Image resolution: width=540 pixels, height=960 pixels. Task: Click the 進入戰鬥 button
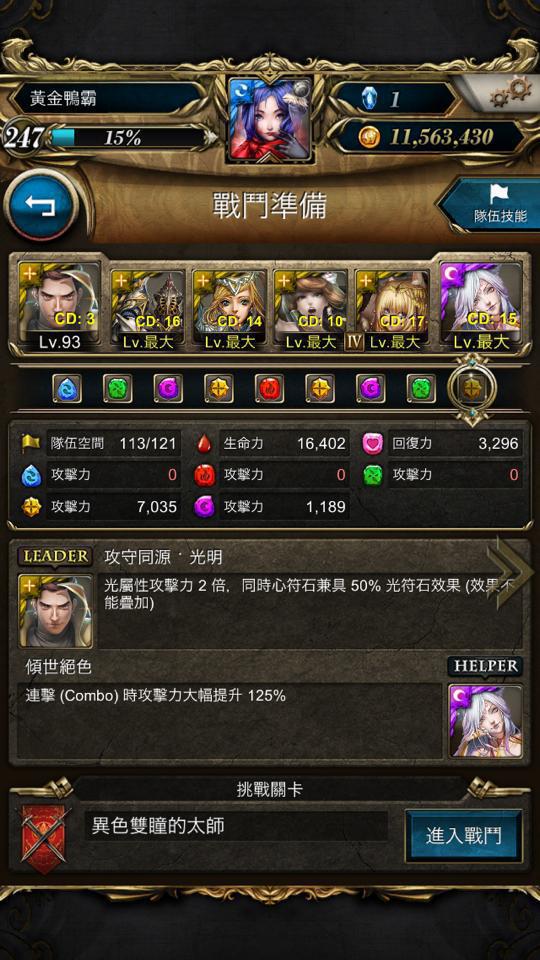[463, 836]
